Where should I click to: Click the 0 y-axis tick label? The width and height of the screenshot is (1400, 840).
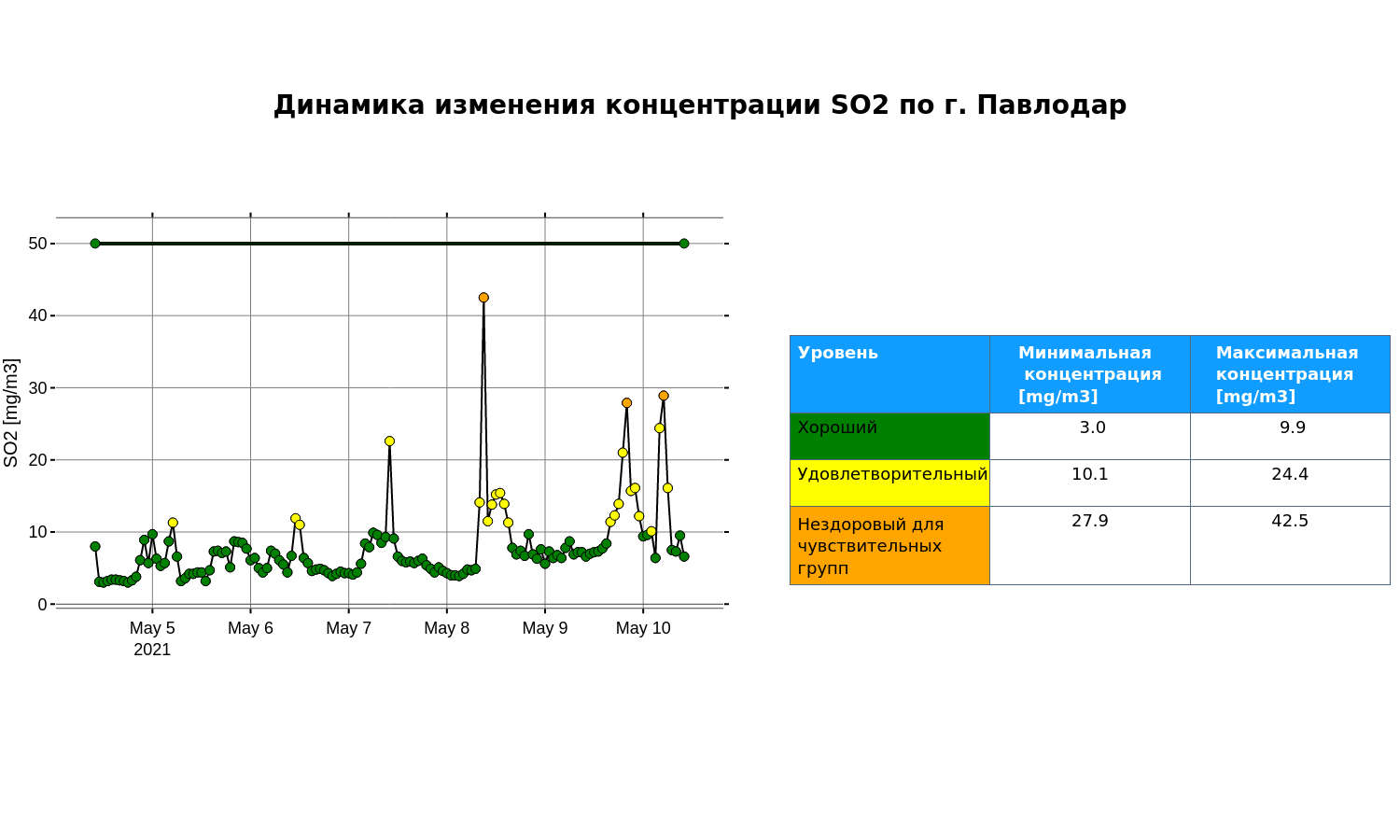42,604
